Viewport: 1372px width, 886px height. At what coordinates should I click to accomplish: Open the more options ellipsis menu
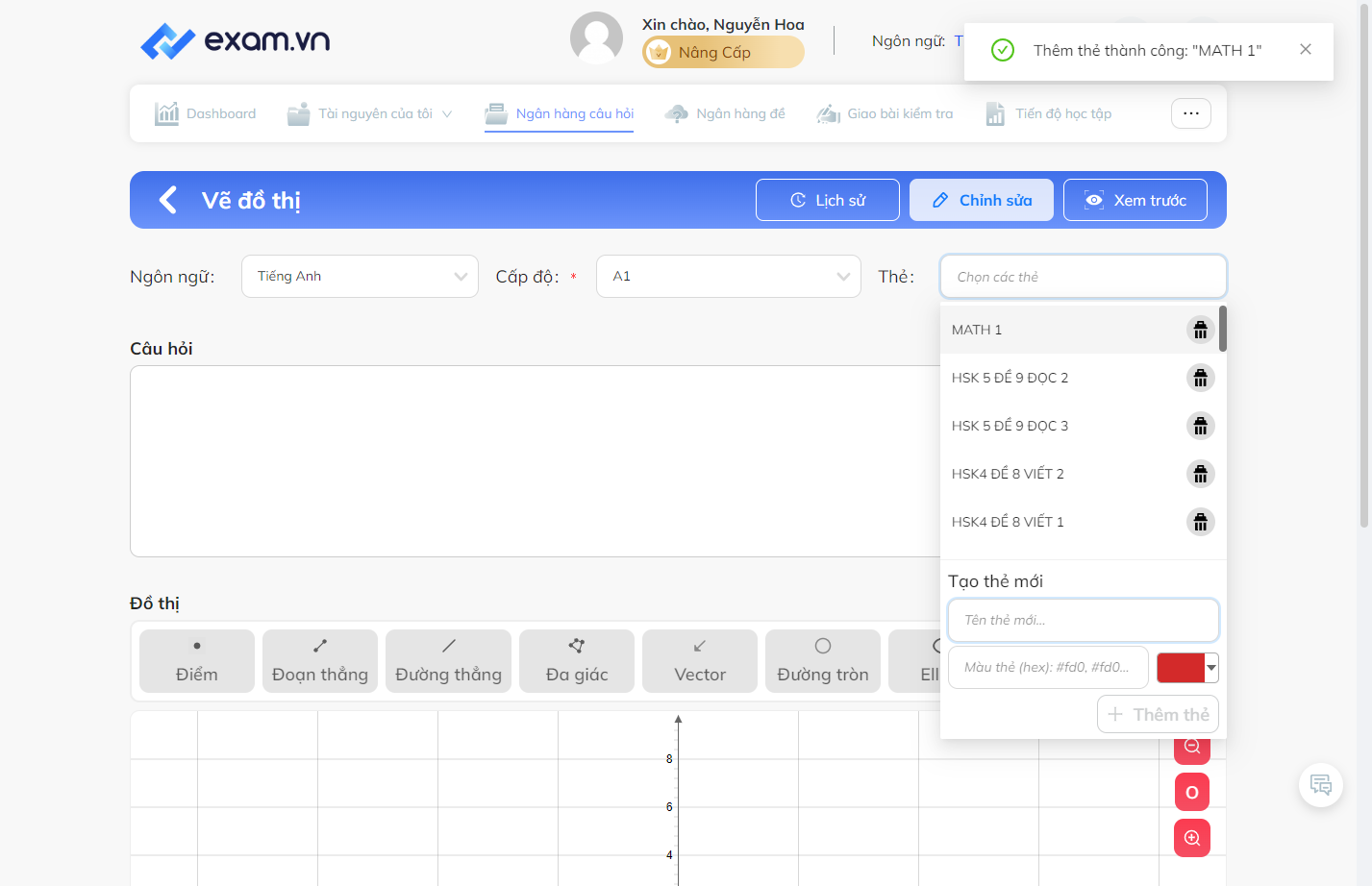(1191, 113)
